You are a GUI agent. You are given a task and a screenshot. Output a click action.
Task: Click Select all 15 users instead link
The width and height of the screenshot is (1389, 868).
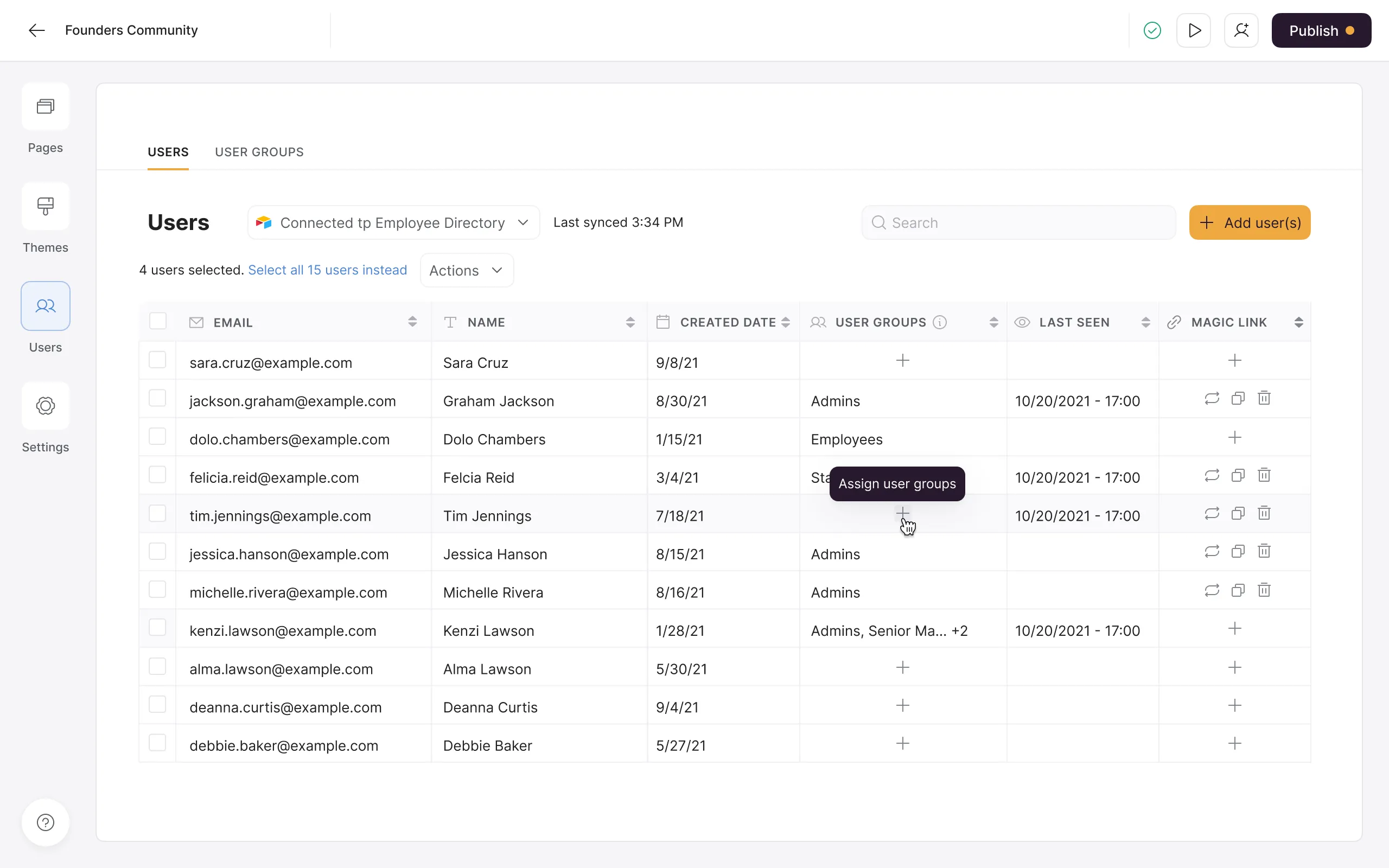tap(327, 270)
